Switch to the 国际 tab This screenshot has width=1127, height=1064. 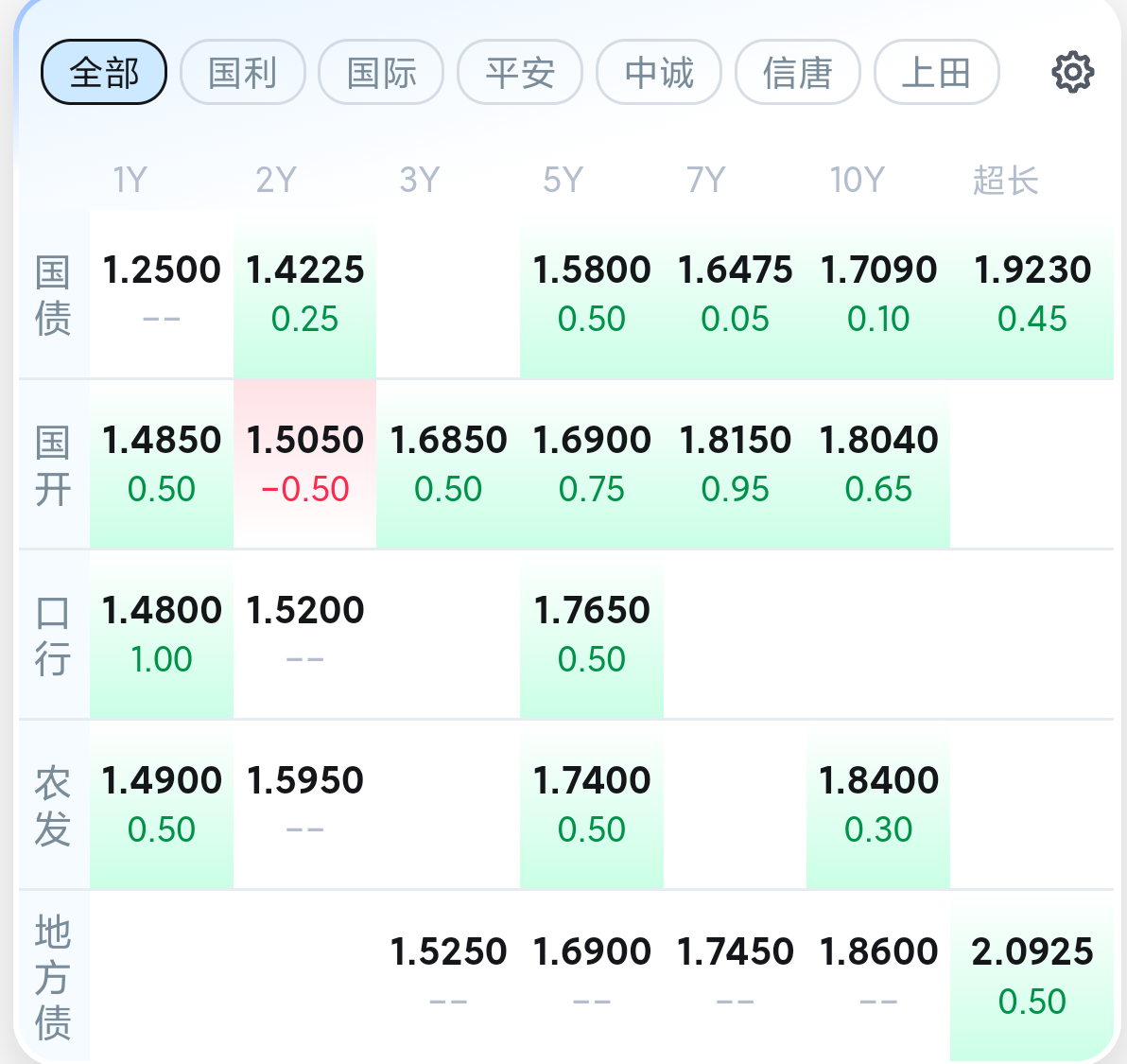381,72
